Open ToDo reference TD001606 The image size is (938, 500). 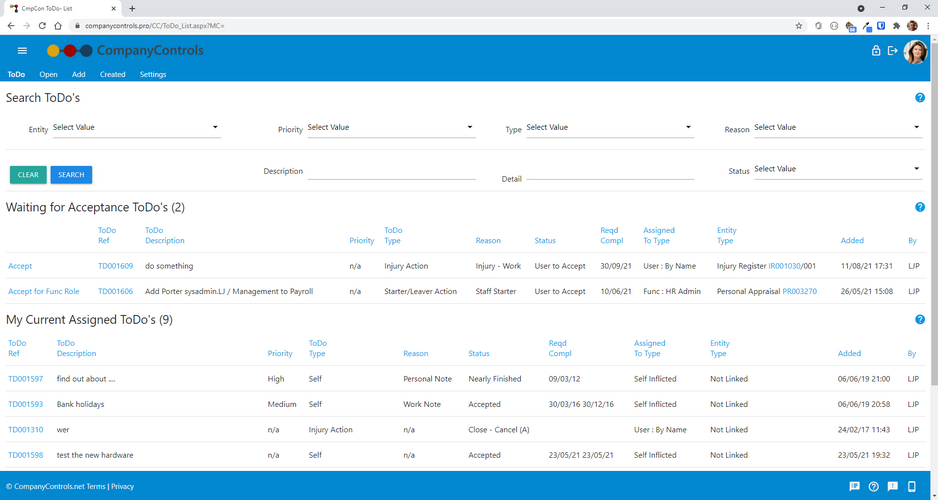point(115,291)
